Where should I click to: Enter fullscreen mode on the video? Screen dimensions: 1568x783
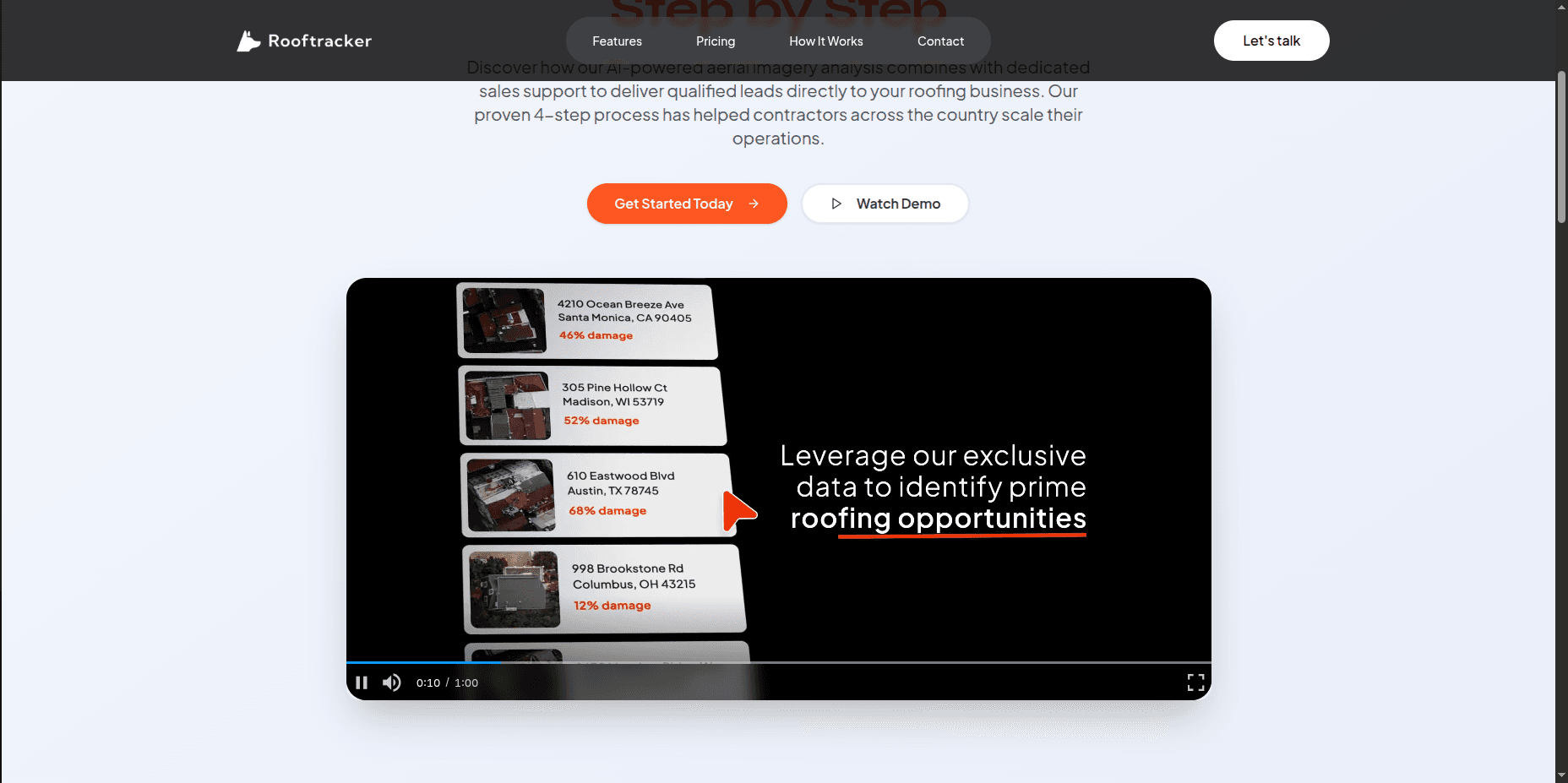click(1195, 682)
